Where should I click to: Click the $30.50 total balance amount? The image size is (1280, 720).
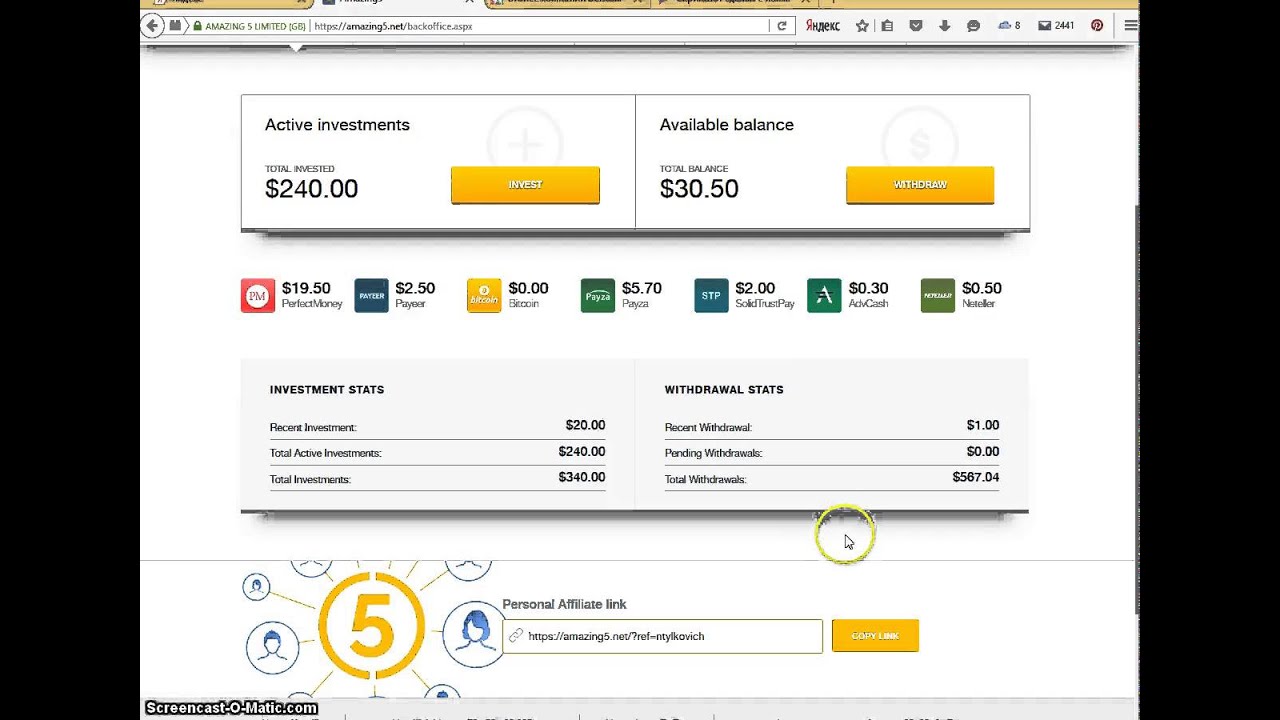coord(699,188)
